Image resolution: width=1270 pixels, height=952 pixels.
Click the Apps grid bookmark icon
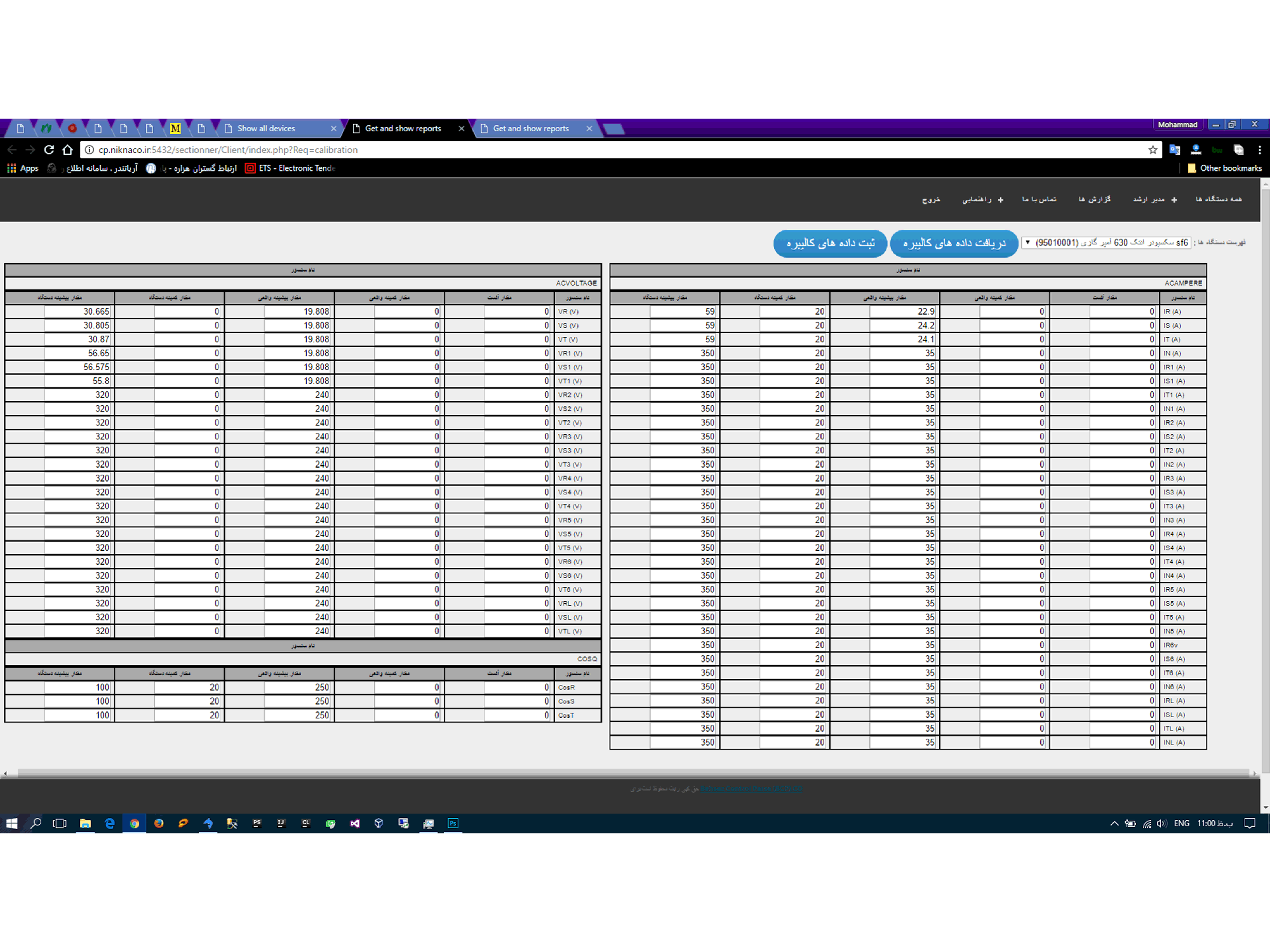(11, 168)
